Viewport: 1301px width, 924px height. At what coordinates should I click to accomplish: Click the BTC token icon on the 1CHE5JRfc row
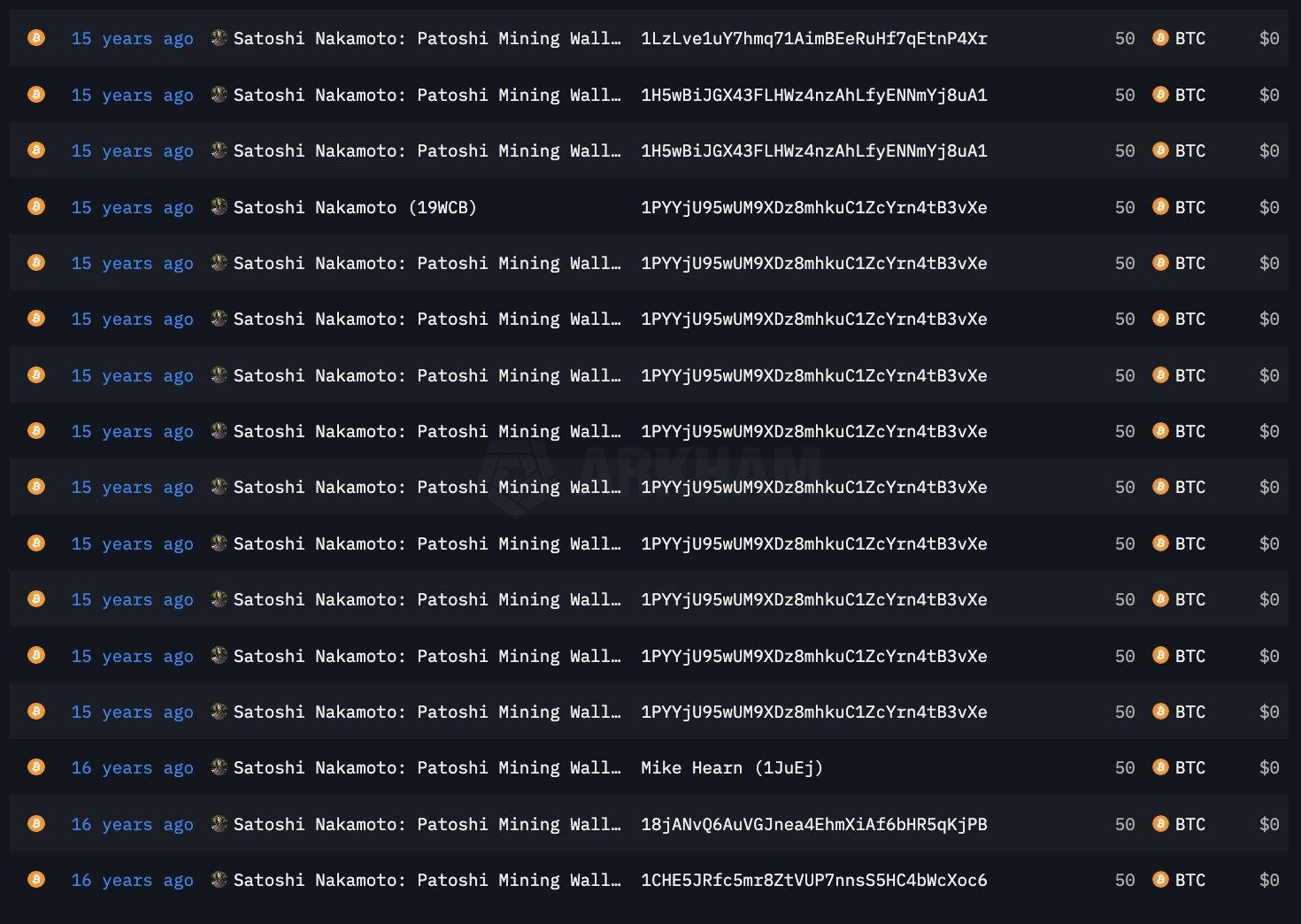[x=1160, y=880]
